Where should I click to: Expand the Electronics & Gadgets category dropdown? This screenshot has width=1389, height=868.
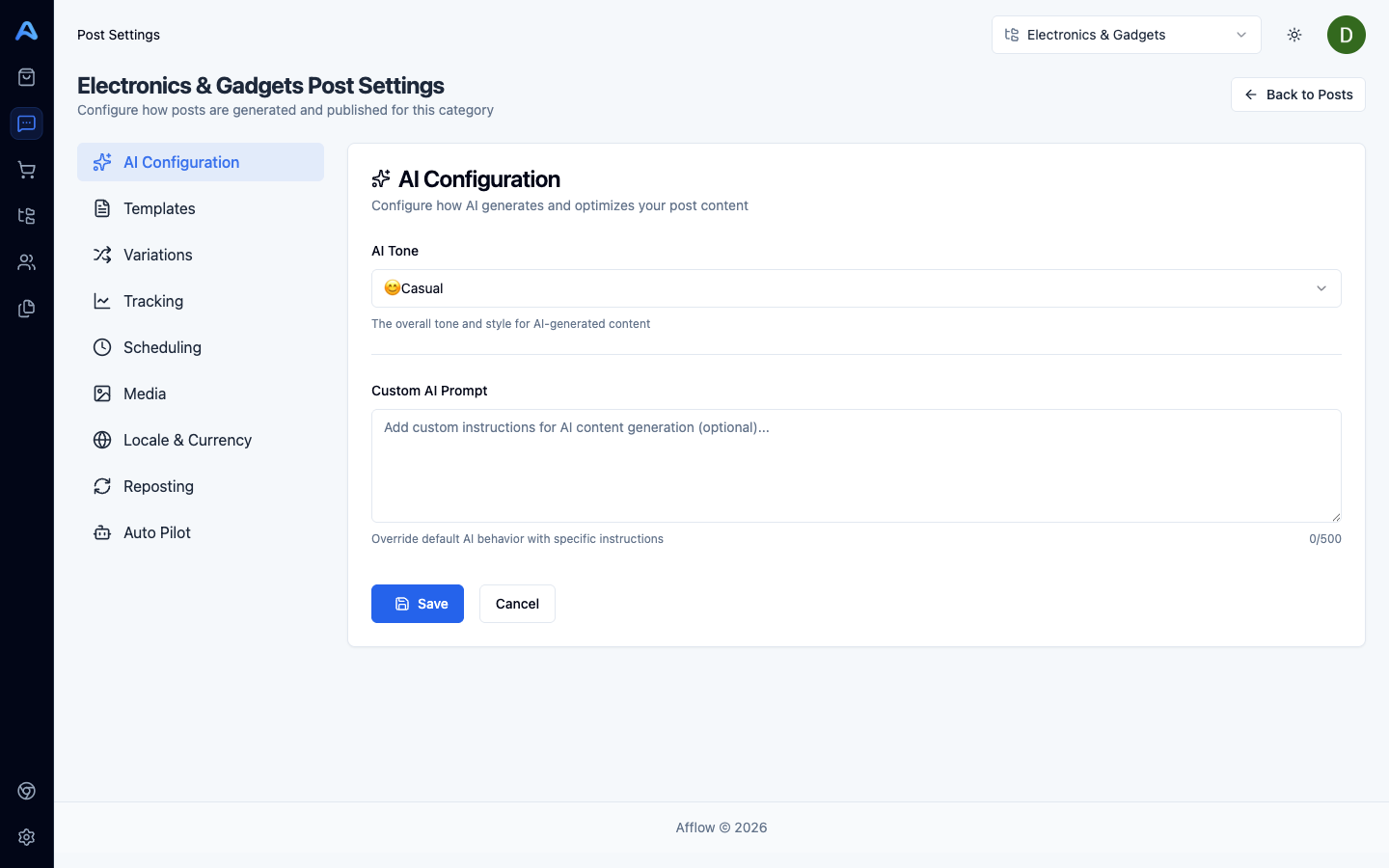pos(1126,35)
